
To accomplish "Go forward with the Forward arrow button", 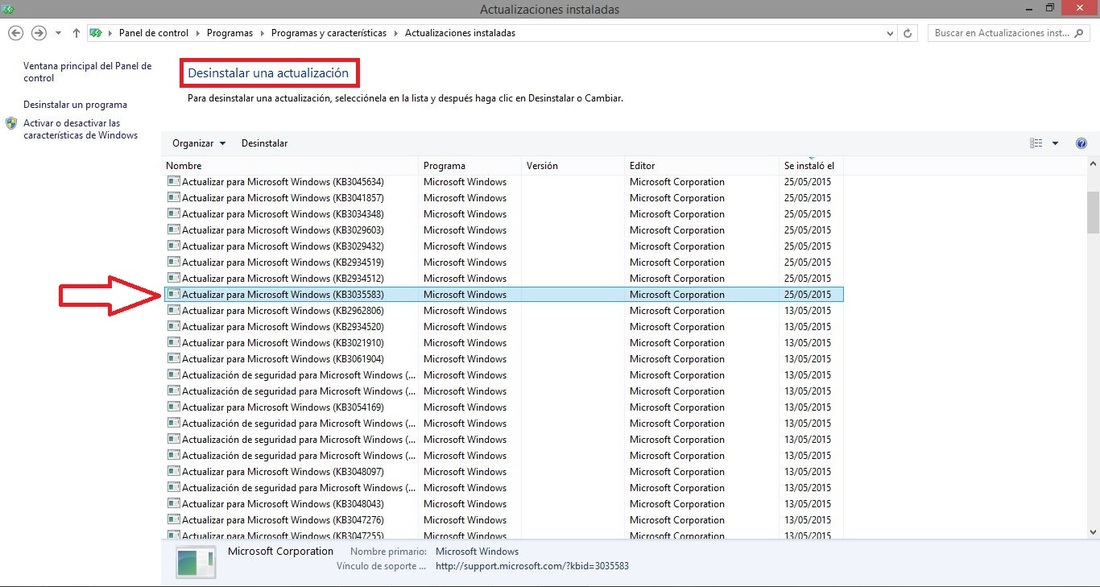I will (x=39, y=33).
